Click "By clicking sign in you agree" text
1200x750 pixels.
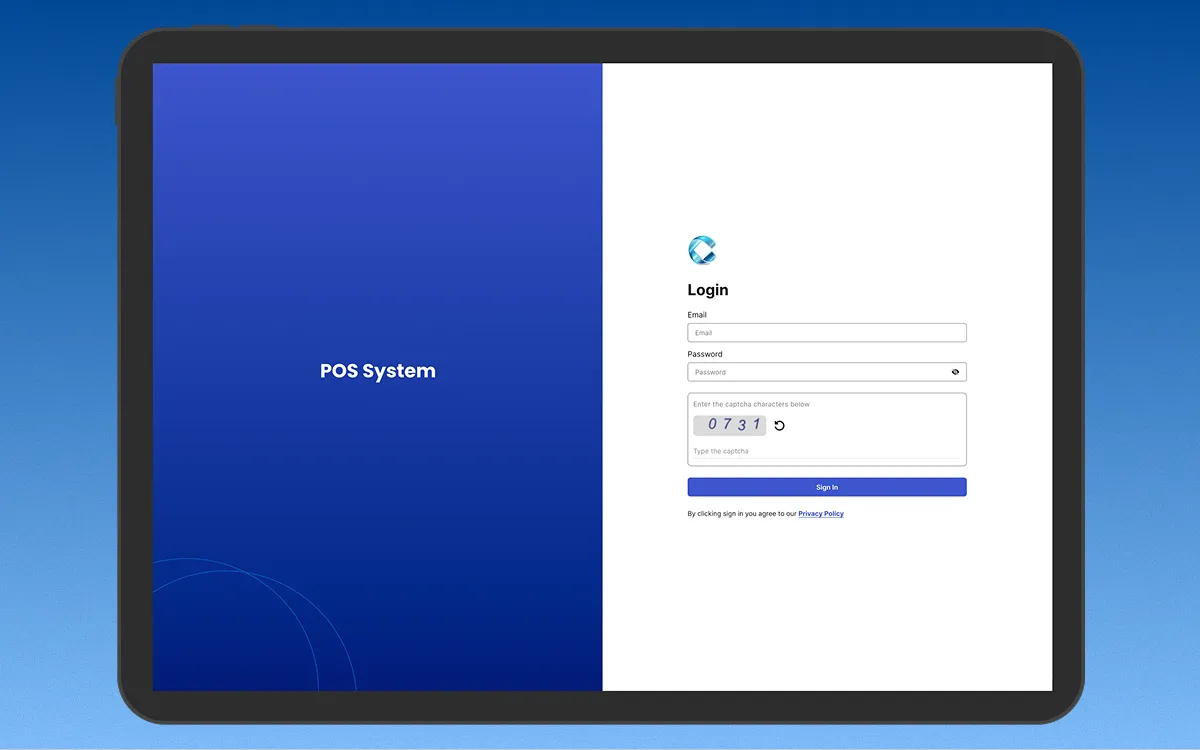tap(742, 514)
